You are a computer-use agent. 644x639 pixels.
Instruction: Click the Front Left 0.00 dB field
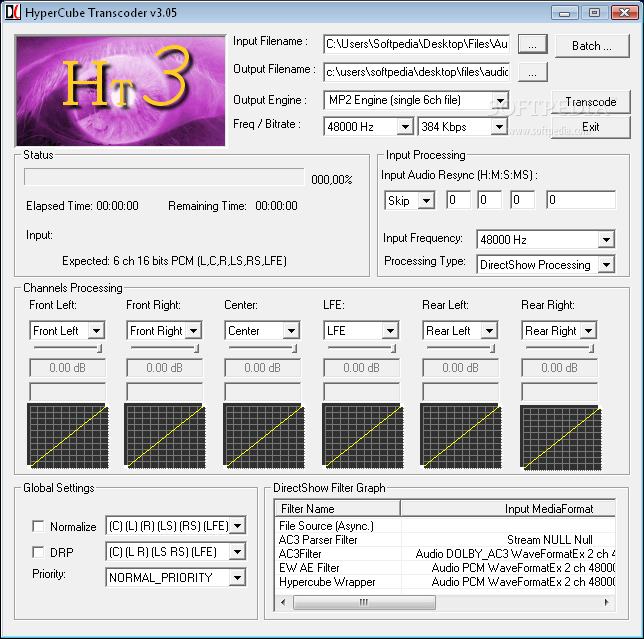point(67,368)
